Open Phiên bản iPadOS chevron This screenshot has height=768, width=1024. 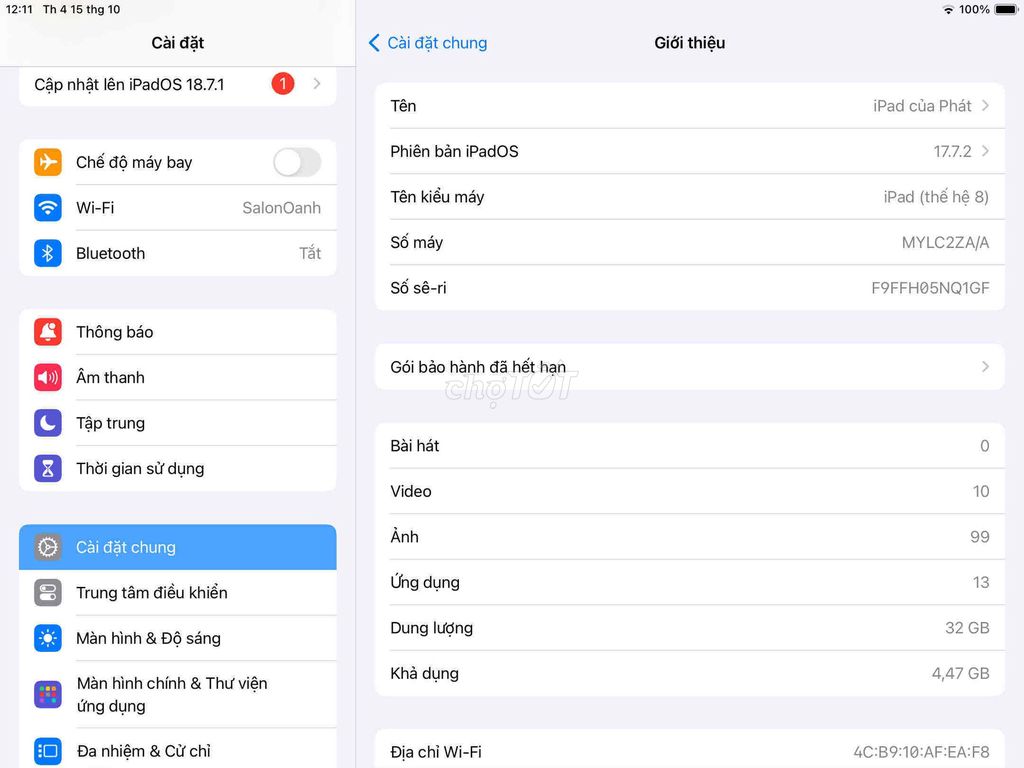coord(985,151)
